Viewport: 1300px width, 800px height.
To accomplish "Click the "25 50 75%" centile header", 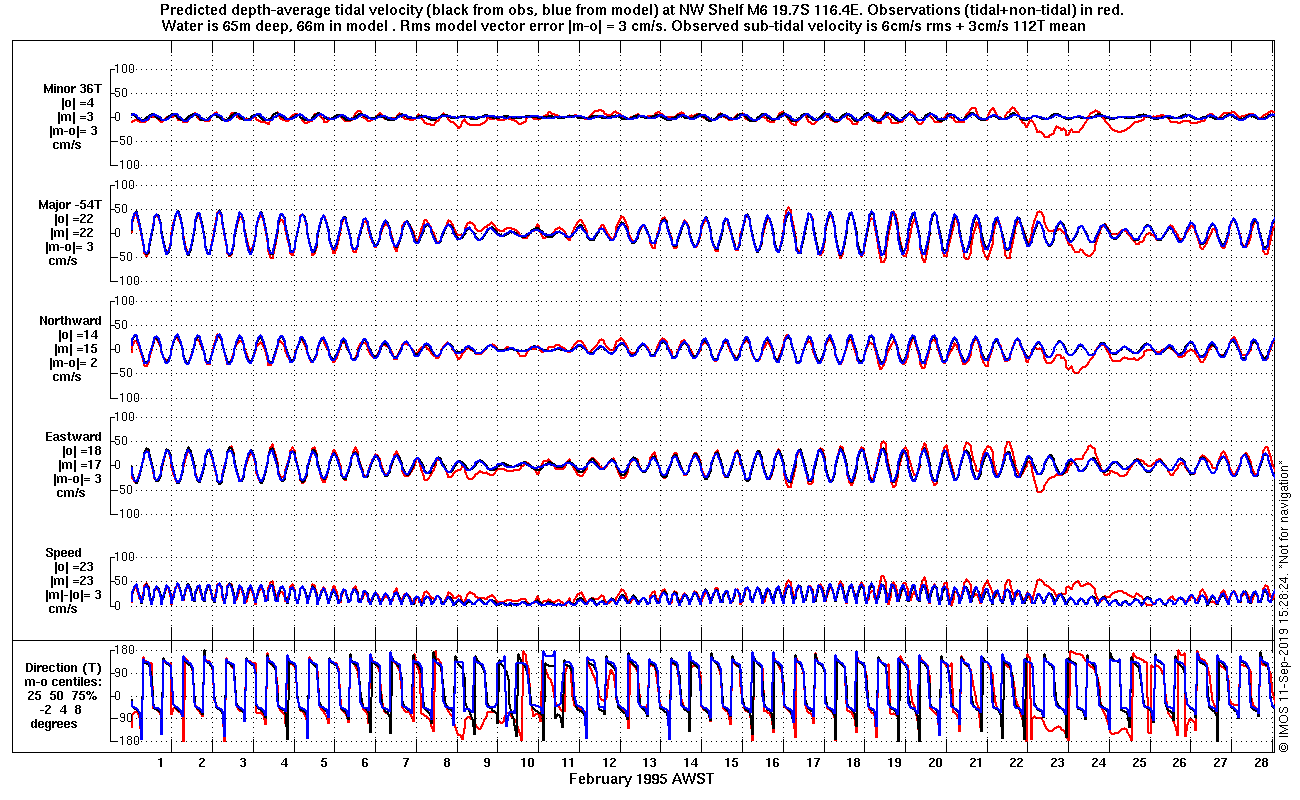I will coord(61,695).
